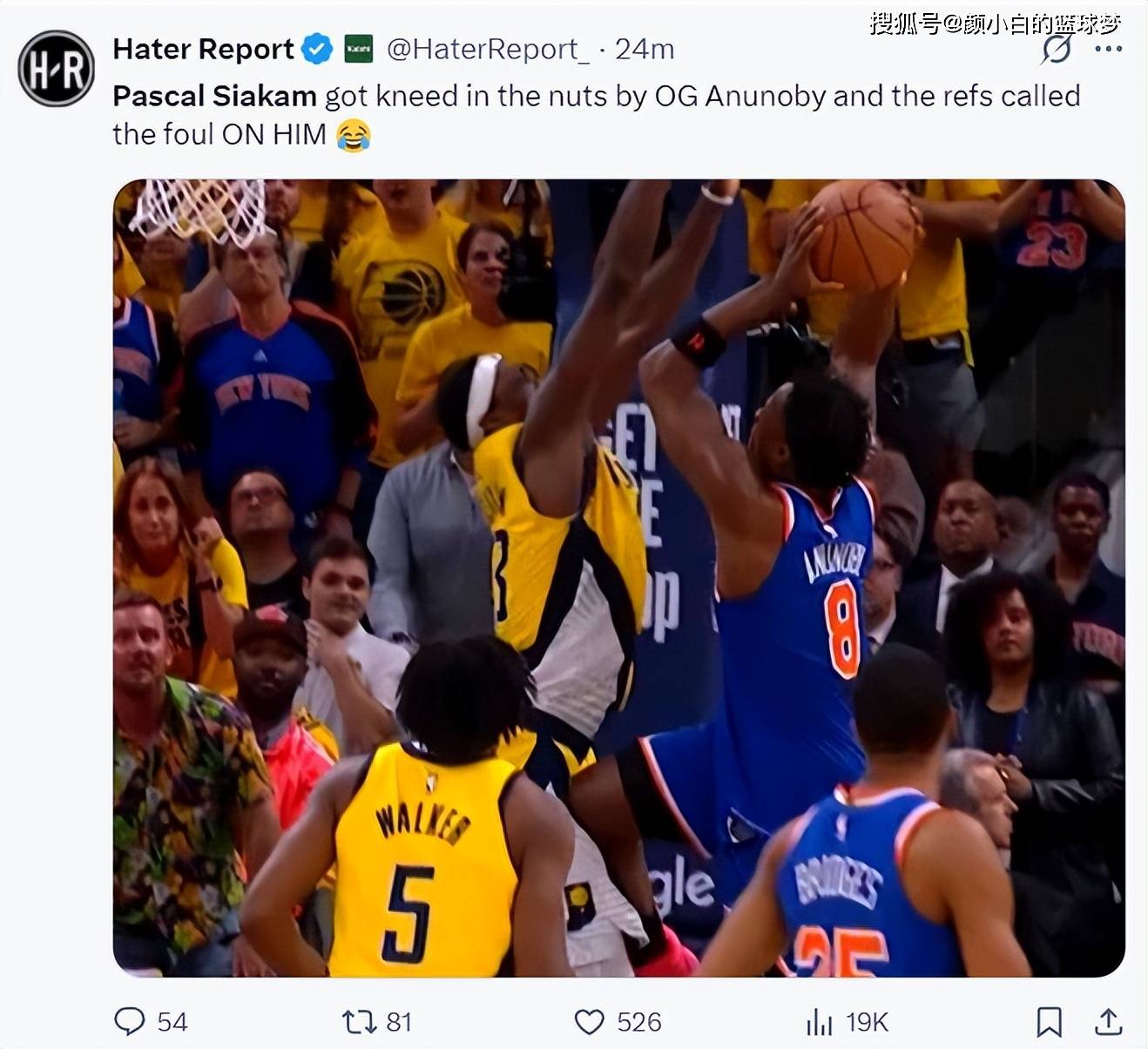
Task: Repost using the retweet arrows icon
Action: coord(359,1021)
